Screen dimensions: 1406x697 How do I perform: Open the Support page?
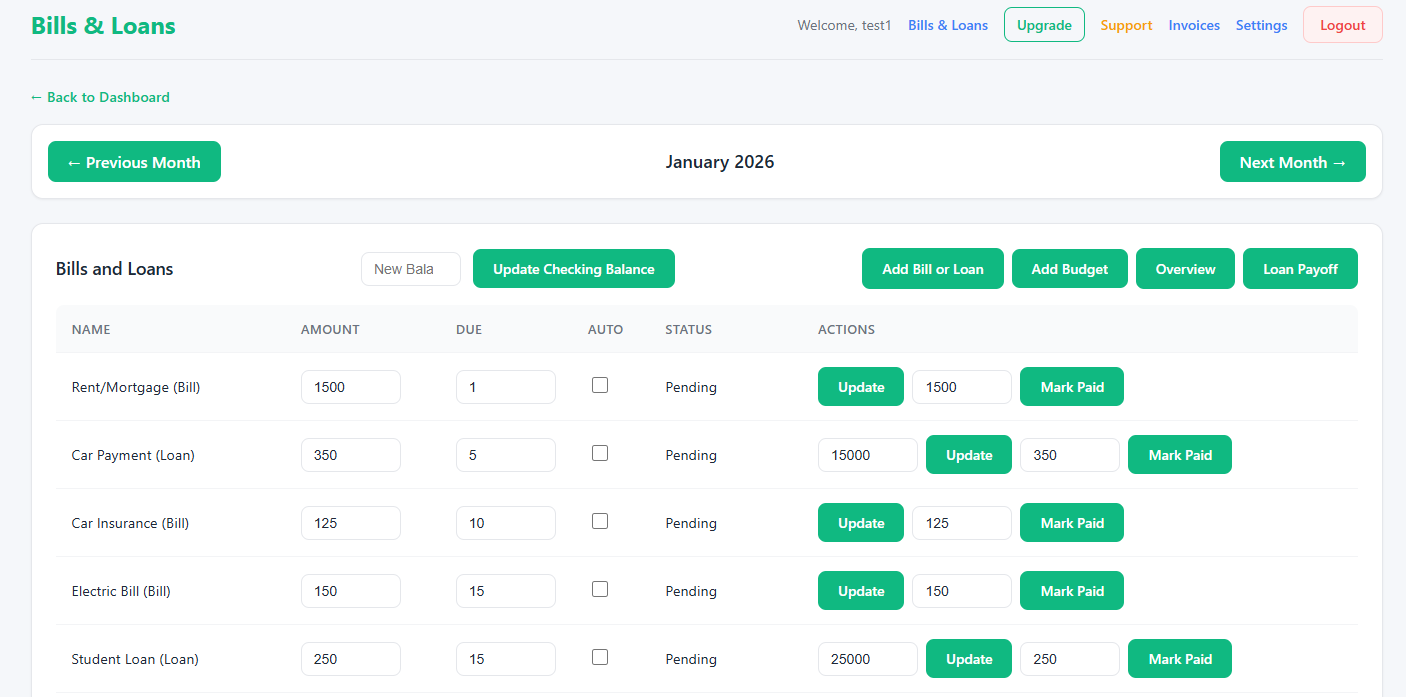(1126, 25)
